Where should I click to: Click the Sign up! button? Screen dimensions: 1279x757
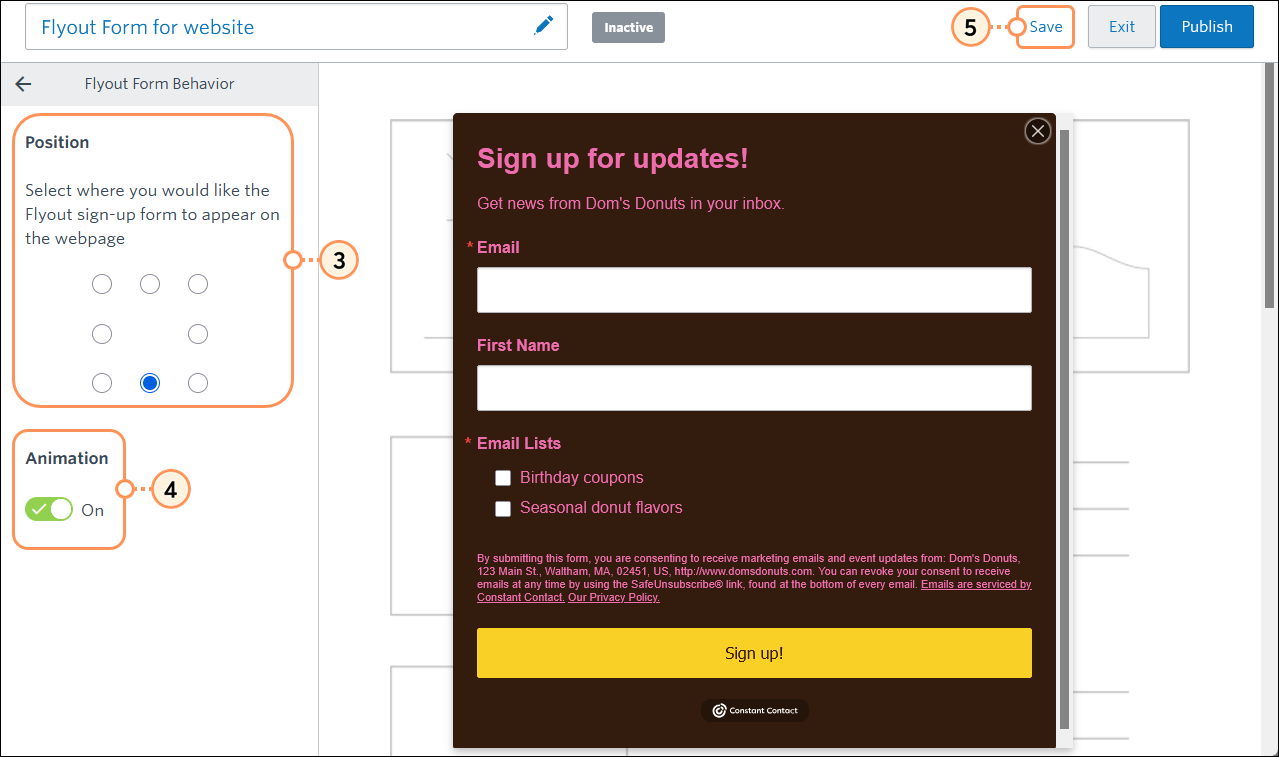point(754,652)
